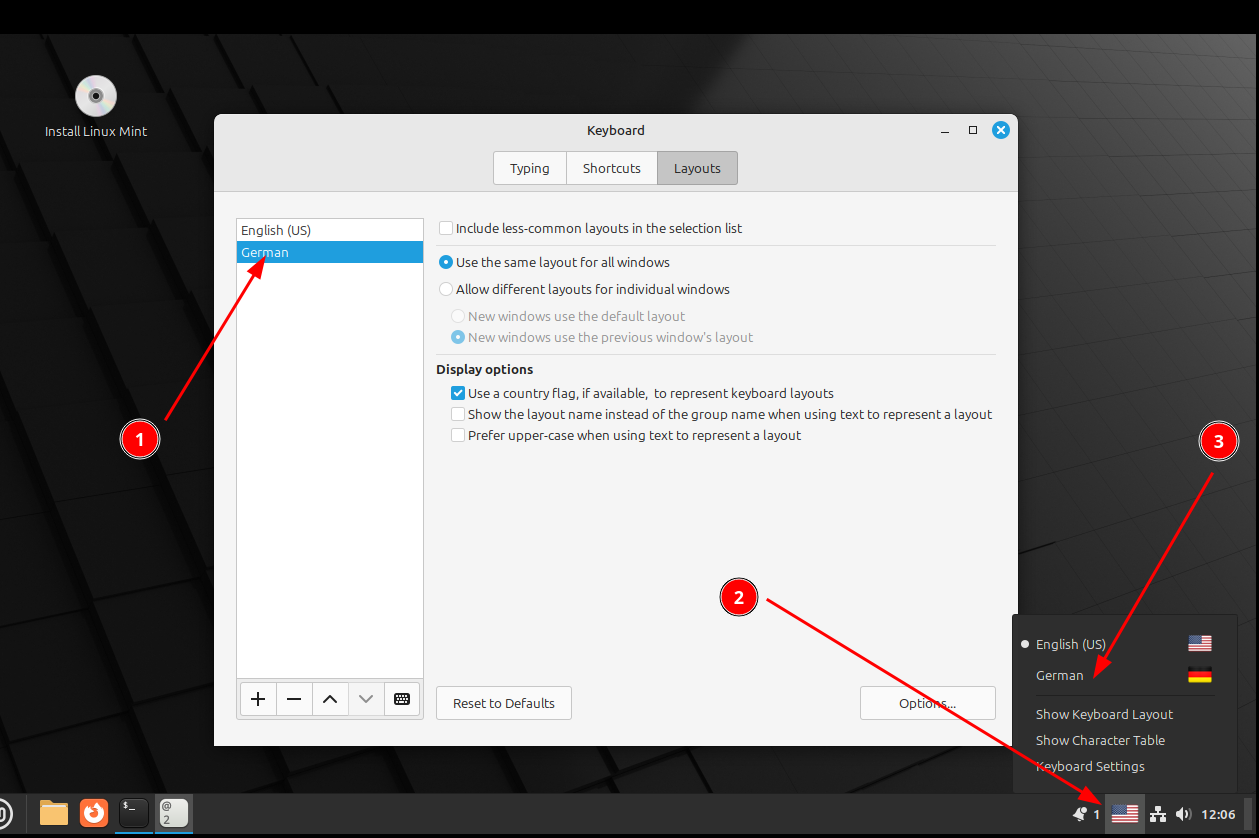Open the notifications bell tray icon

(1080, 814)
